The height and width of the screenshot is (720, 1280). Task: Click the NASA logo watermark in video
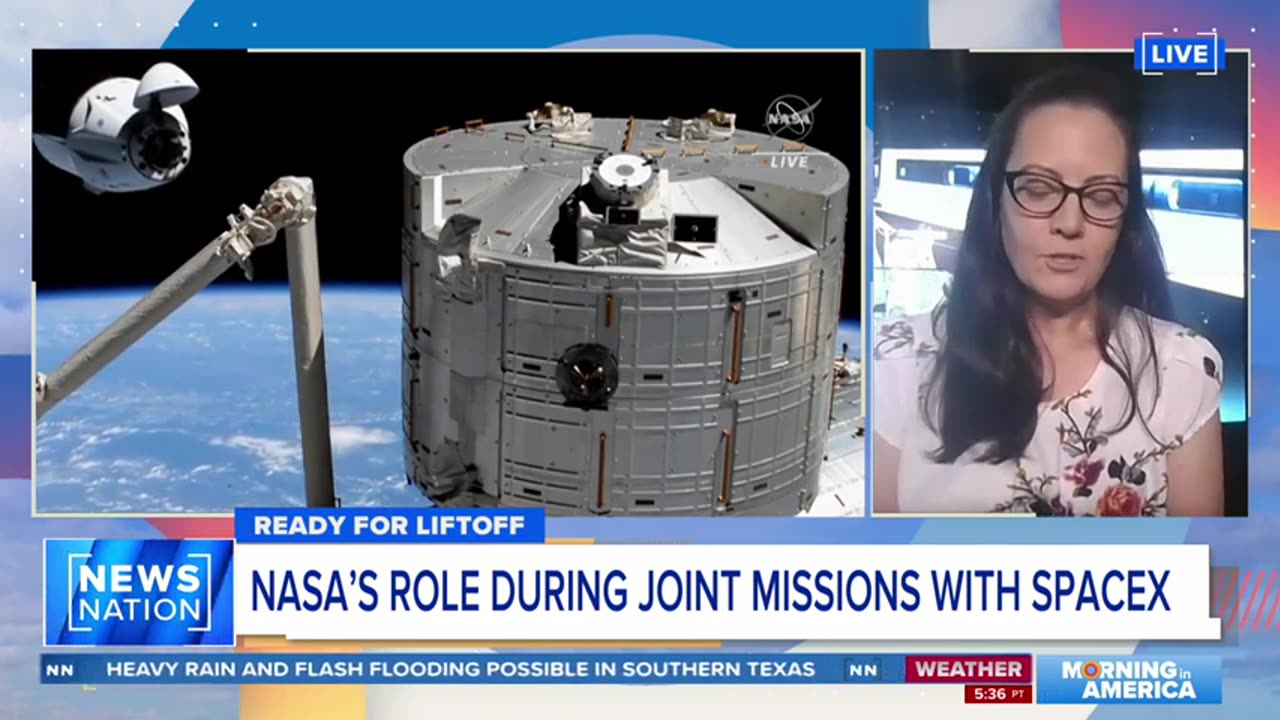(792, 117)
